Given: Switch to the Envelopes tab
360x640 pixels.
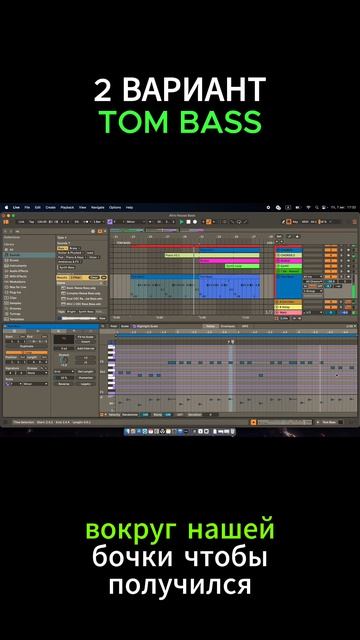Looking at the screenshot, I should [227, 326].
